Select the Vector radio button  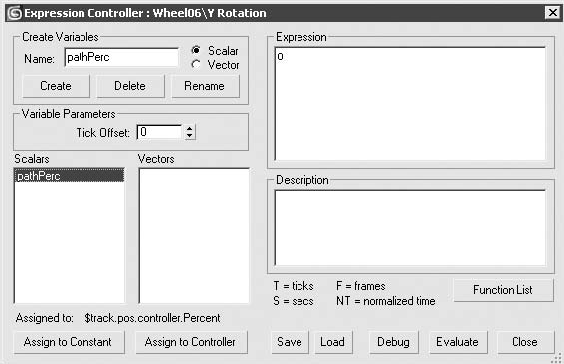(x=196, y=65)
